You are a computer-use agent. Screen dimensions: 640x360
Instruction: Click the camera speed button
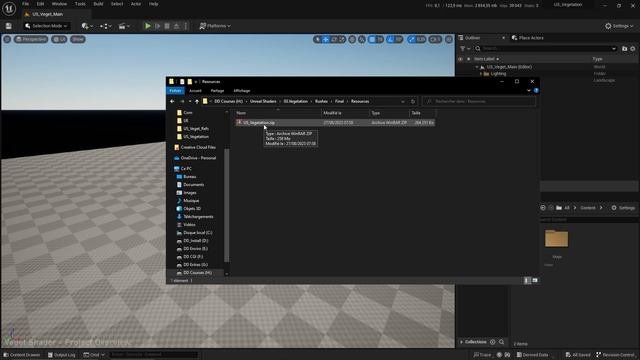436,40
